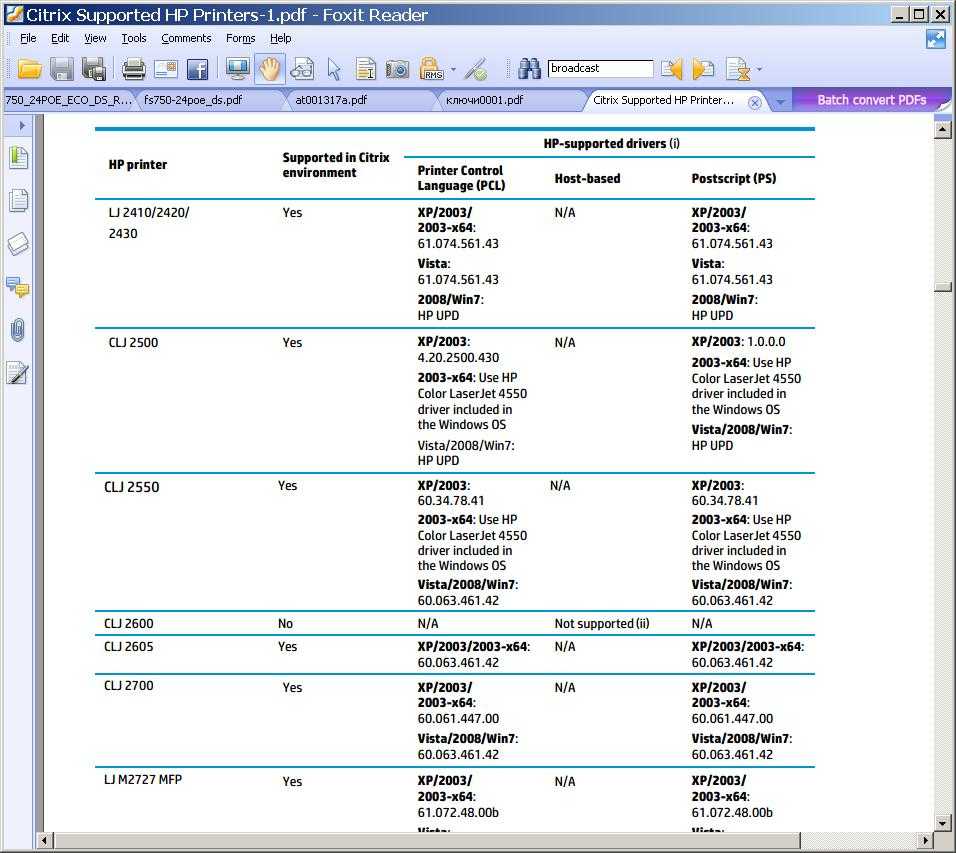The image size is (956, 853).
Task: Open the find options dropdown arrow
Action: point(759,70)
